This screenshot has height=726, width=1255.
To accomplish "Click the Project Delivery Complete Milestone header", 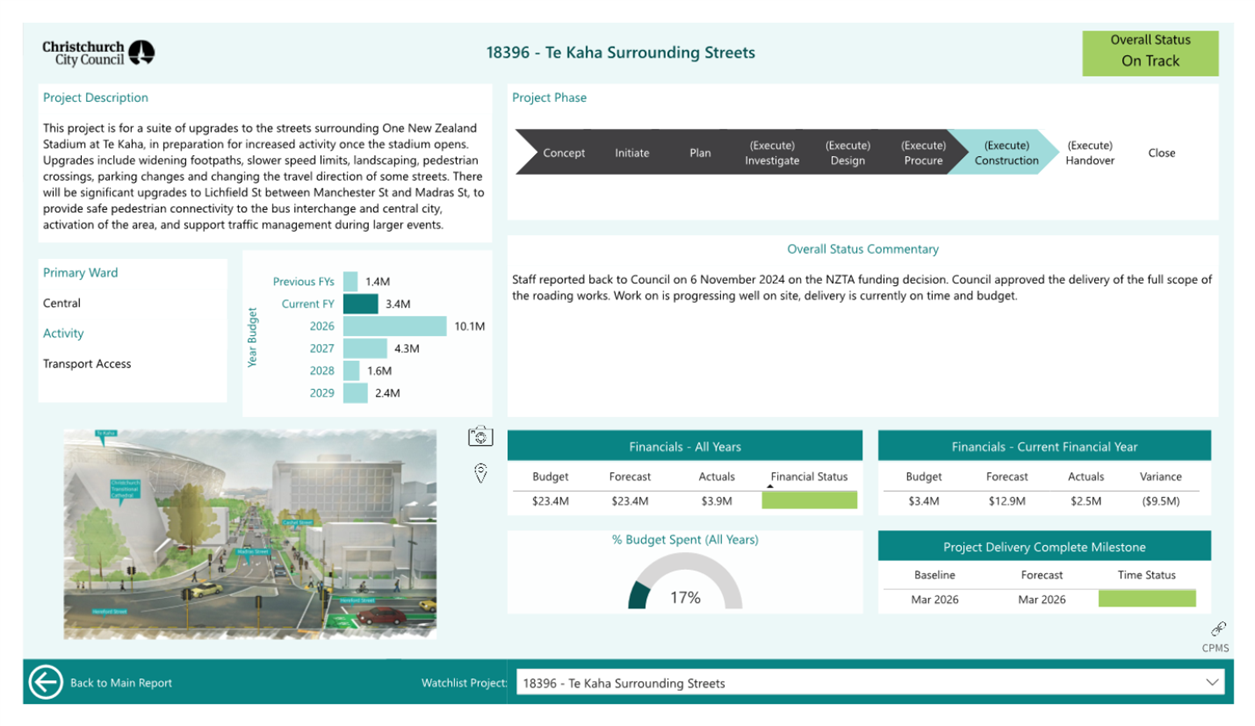I will (1044, 547).
